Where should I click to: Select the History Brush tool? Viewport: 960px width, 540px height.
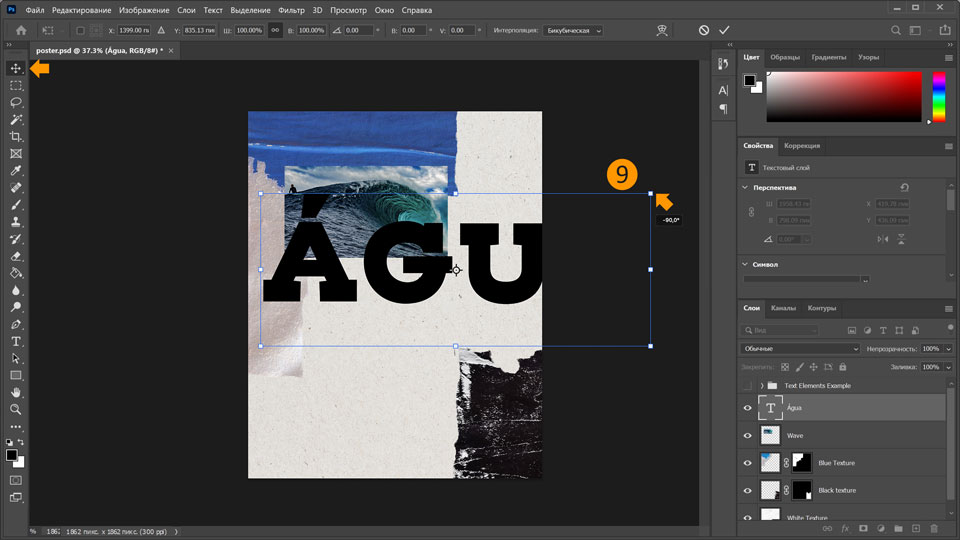16,239
